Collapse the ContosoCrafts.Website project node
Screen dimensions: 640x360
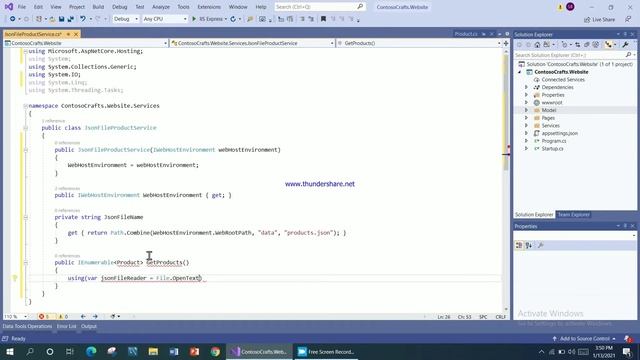tap(520, 72)
